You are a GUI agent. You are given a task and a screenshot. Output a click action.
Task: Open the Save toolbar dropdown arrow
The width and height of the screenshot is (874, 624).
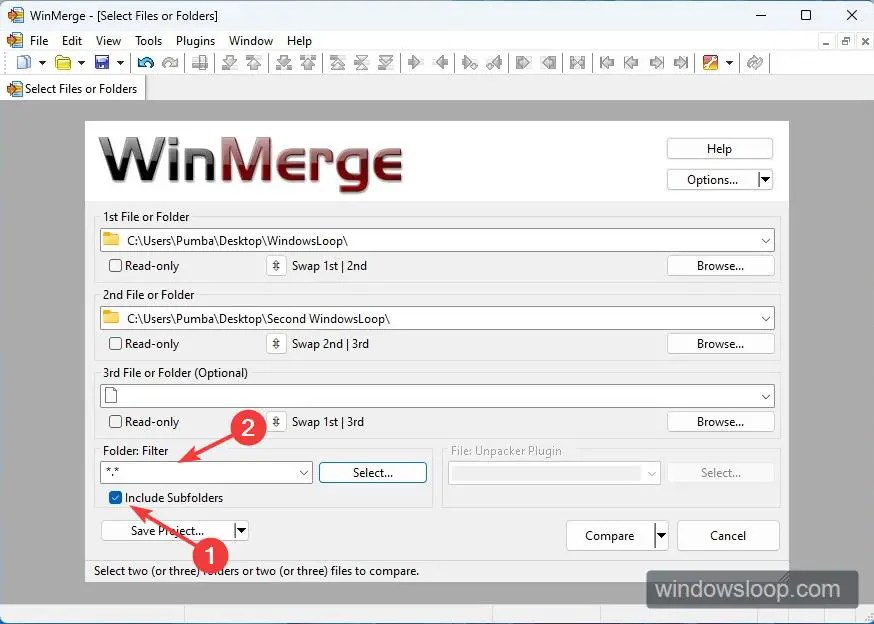pyautogui.click(x=120, y=63)
